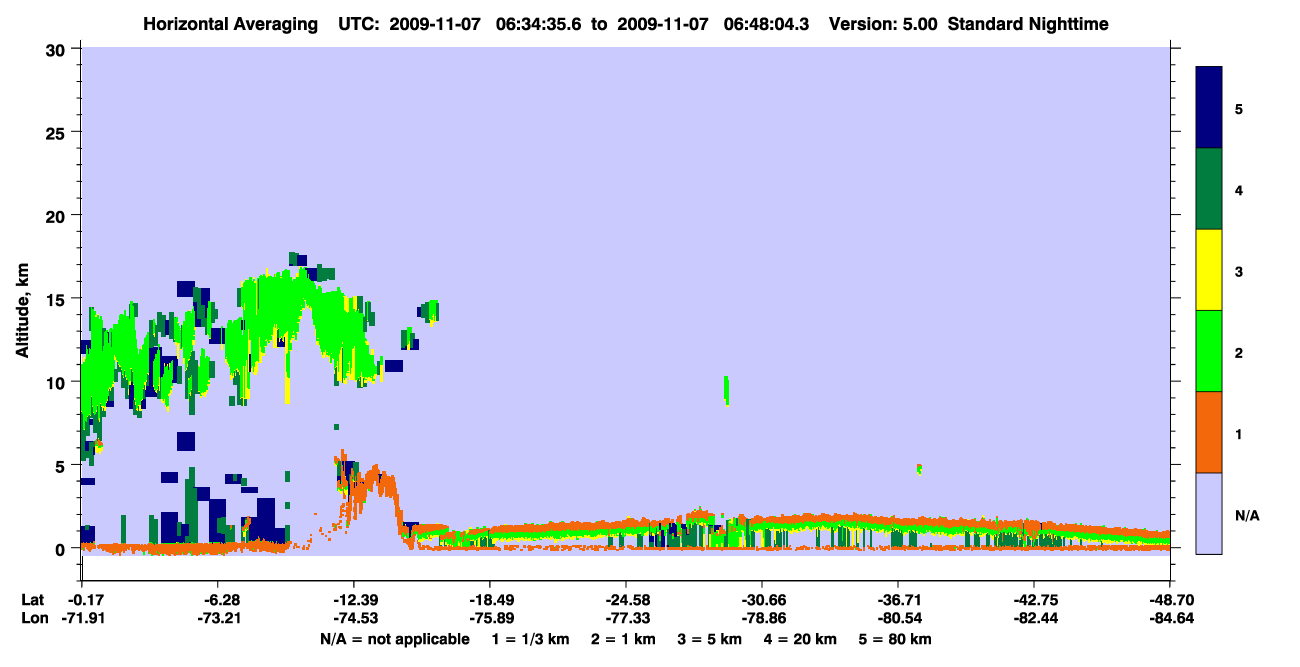Click 'Standard Nighttime' in the title

1028,24
